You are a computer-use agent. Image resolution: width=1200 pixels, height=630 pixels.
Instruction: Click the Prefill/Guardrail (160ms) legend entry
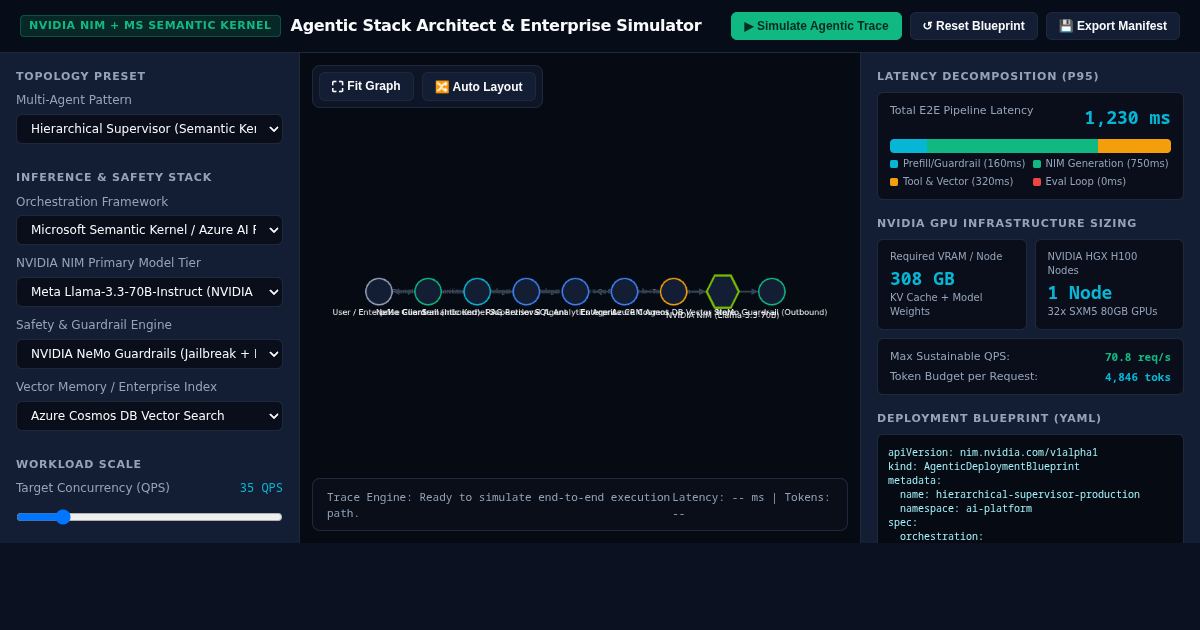[957, 164]
